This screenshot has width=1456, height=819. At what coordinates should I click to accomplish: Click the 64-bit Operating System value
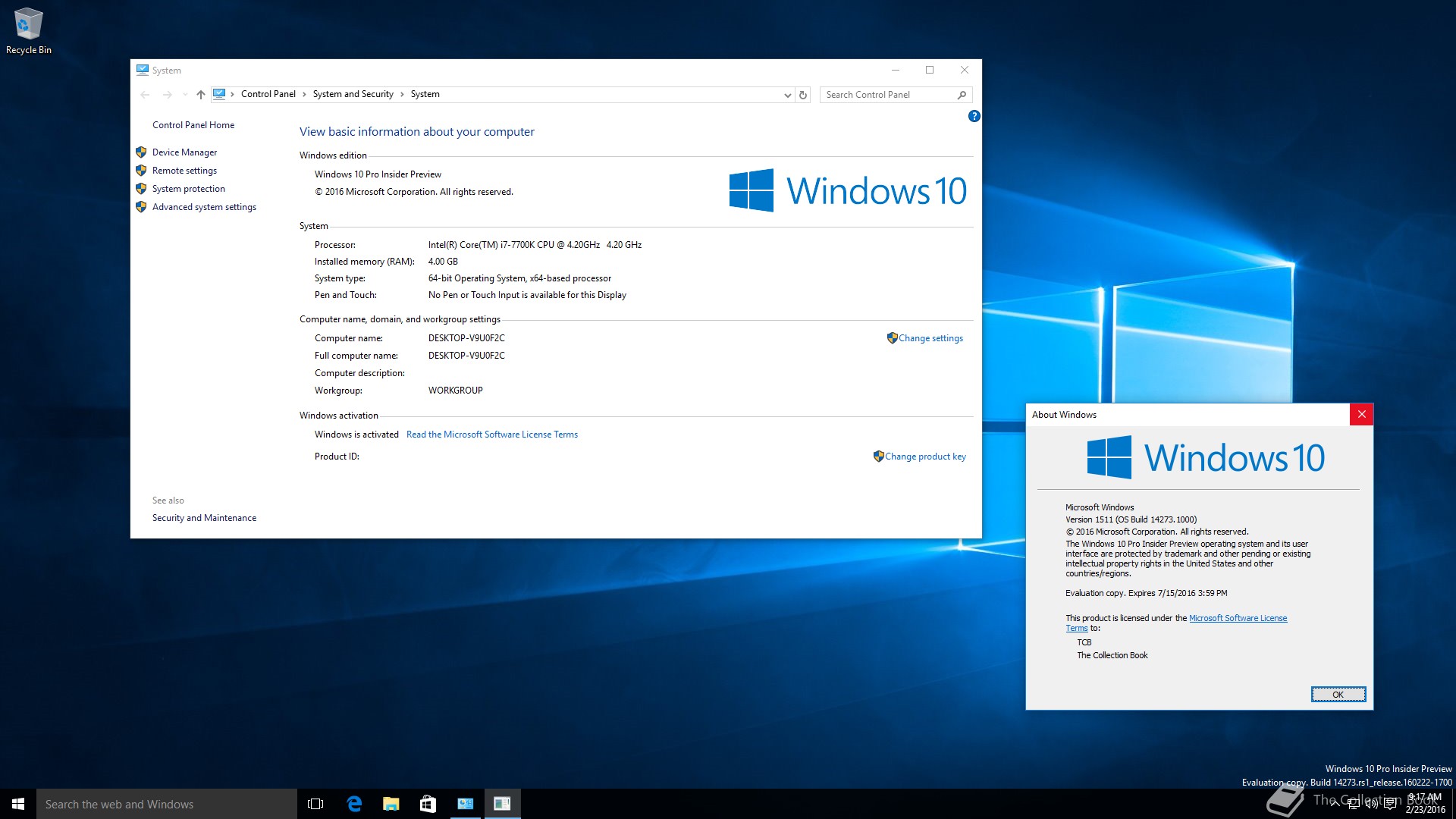pyautogui.click(x=519, y=278)
